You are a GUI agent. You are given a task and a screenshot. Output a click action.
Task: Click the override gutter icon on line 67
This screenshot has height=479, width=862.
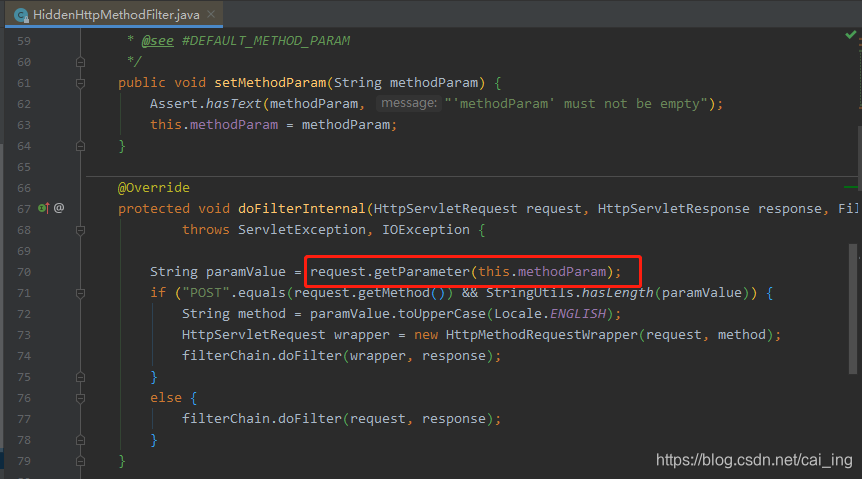(x=43, y=208)
